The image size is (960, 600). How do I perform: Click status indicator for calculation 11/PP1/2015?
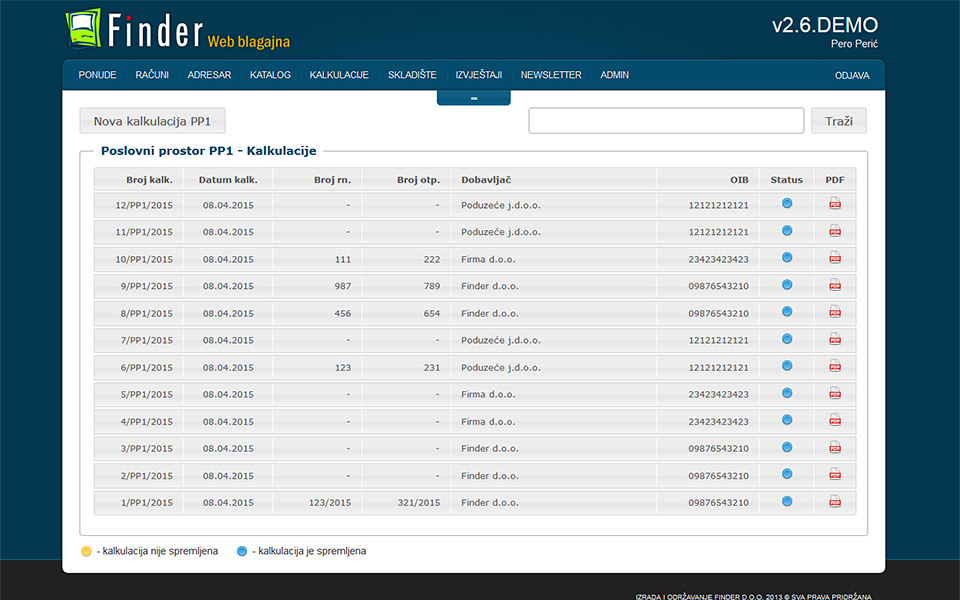787,231
